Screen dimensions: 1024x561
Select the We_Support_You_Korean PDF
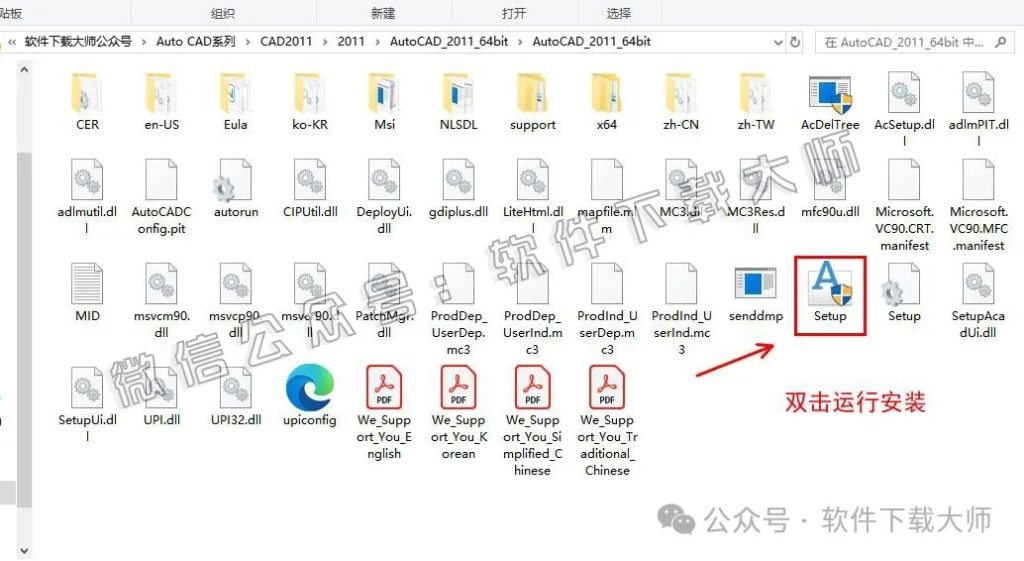458,413
